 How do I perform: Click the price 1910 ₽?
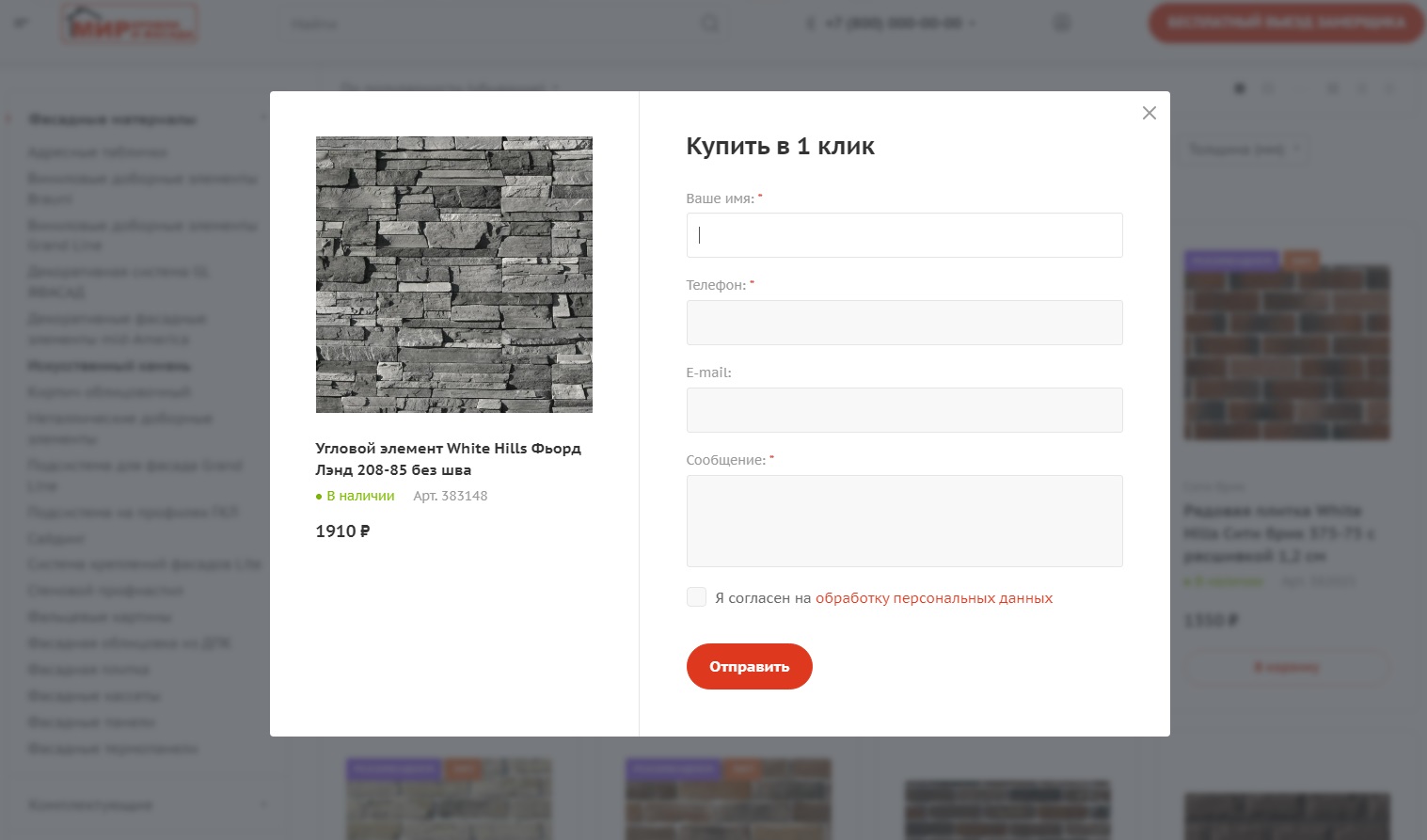[342, 531]
